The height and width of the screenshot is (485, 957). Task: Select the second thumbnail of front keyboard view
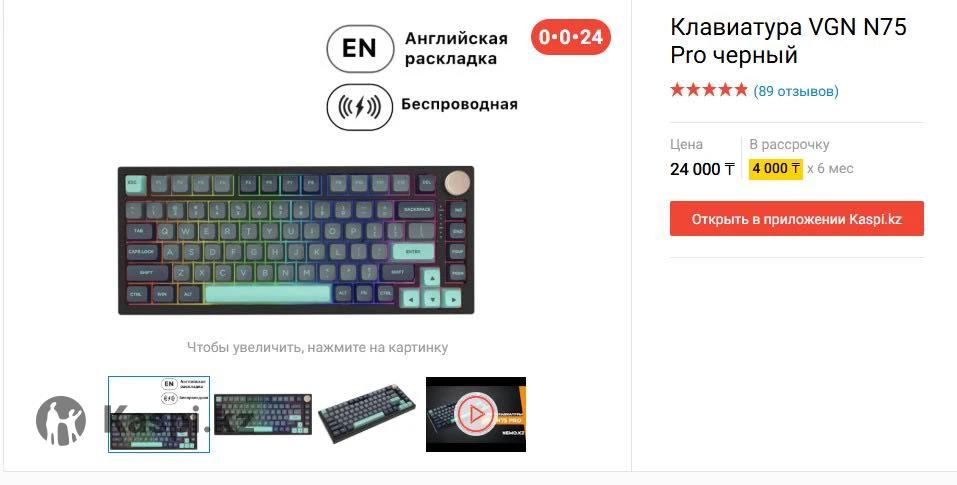pyautogui.click(x=263, y=414)
